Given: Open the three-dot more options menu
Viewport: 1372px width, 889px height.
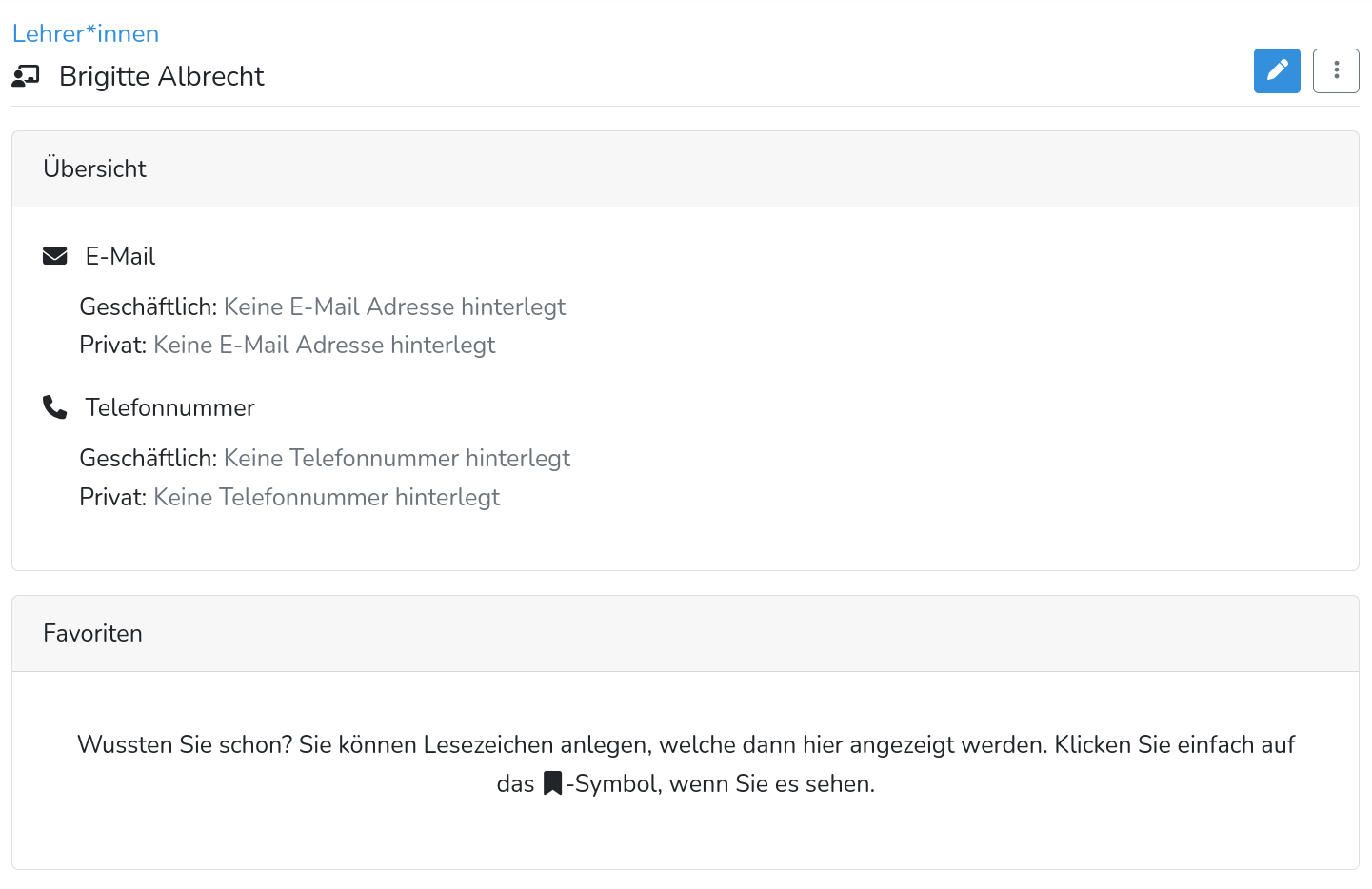Looking at the screenshot, I should (1336, 70).
